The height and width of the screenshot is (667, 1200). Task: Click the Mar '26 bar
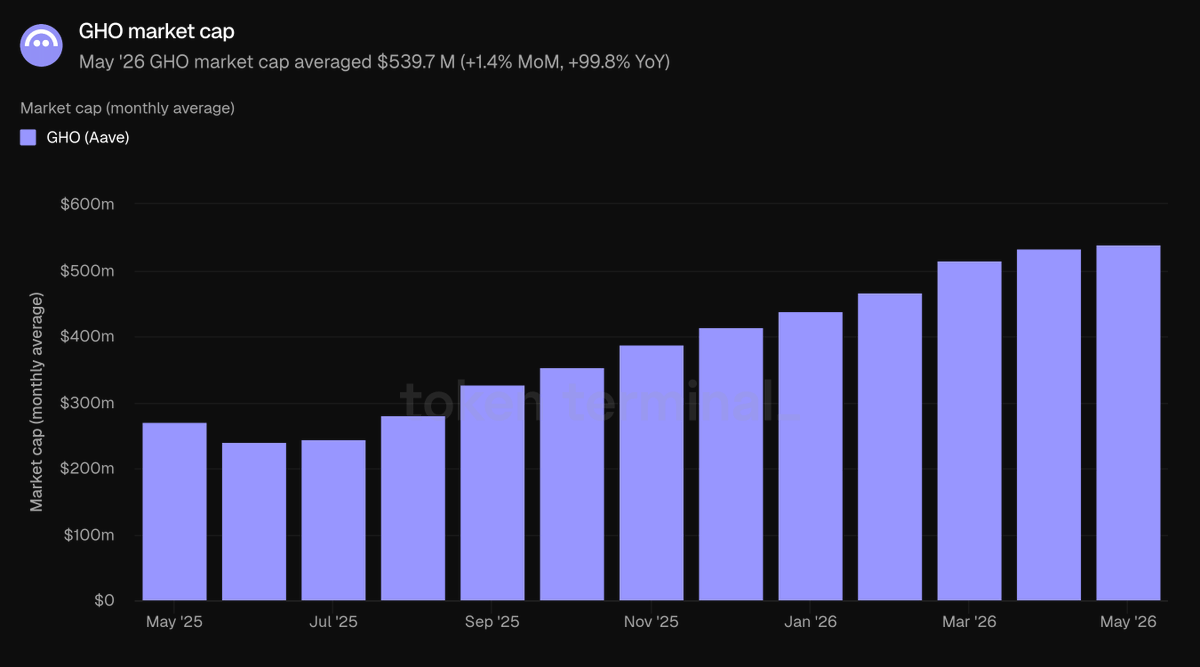click(970, 431)
